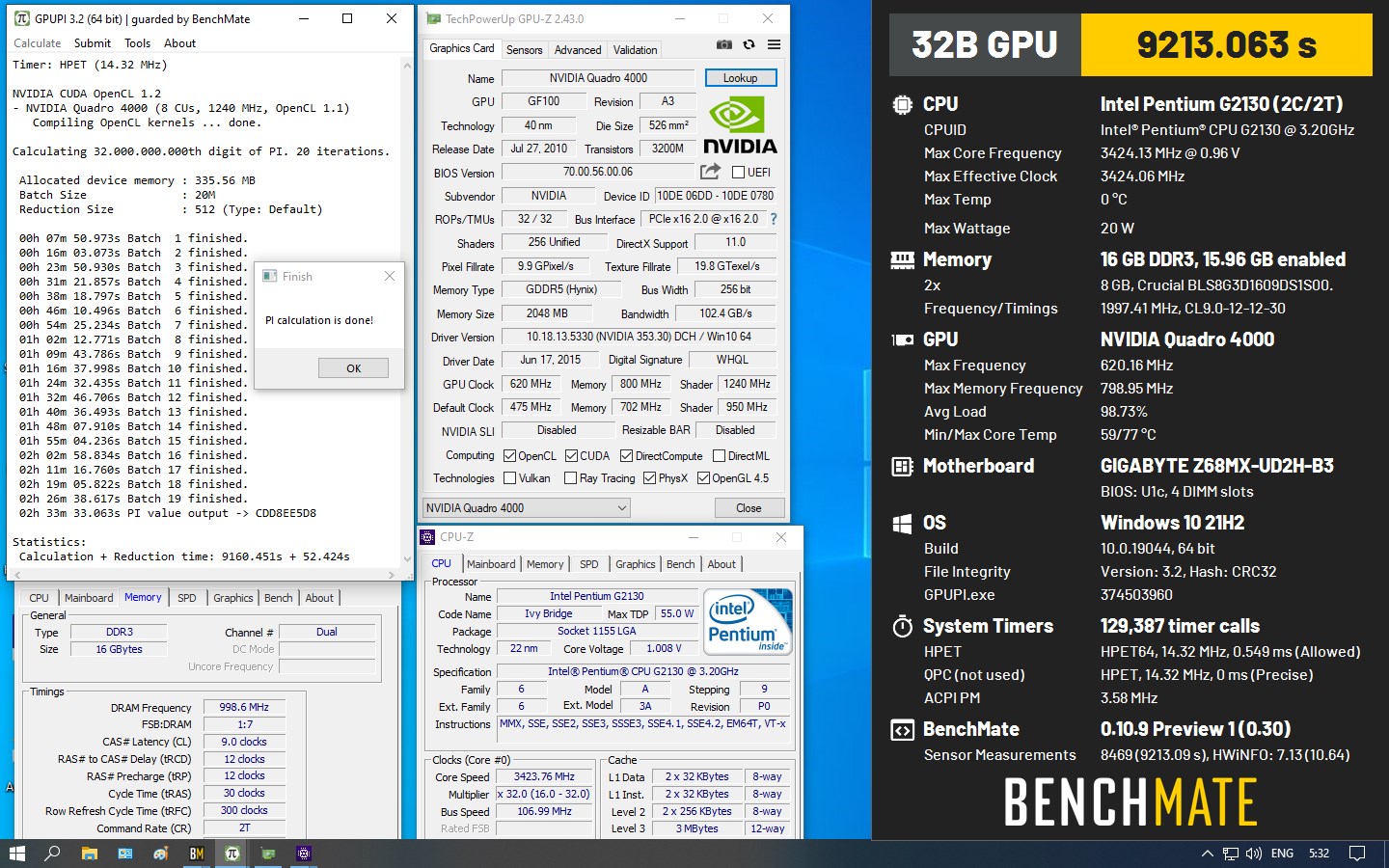Open taskbar Search
The width and height of the screenshot is (1389, 868).
tap(53, 854)
